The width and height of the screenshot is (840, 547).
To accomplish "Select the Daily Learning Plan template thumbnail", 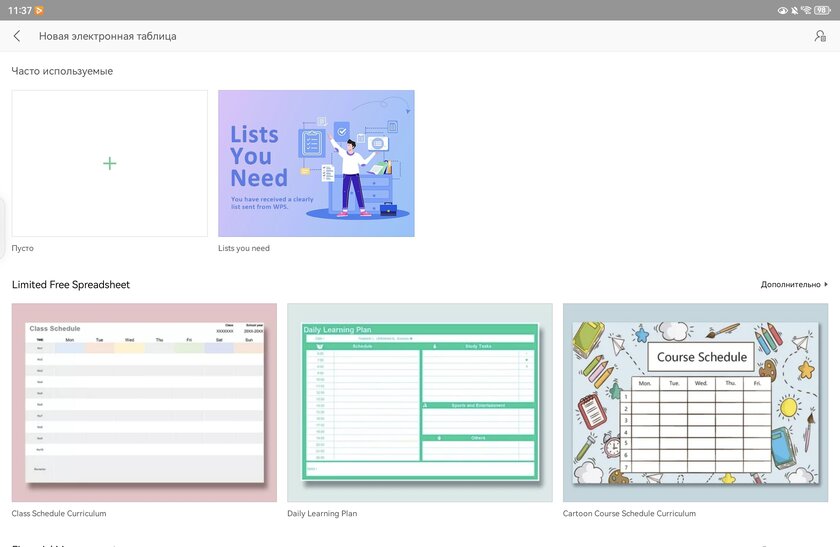I will [420, 402].
